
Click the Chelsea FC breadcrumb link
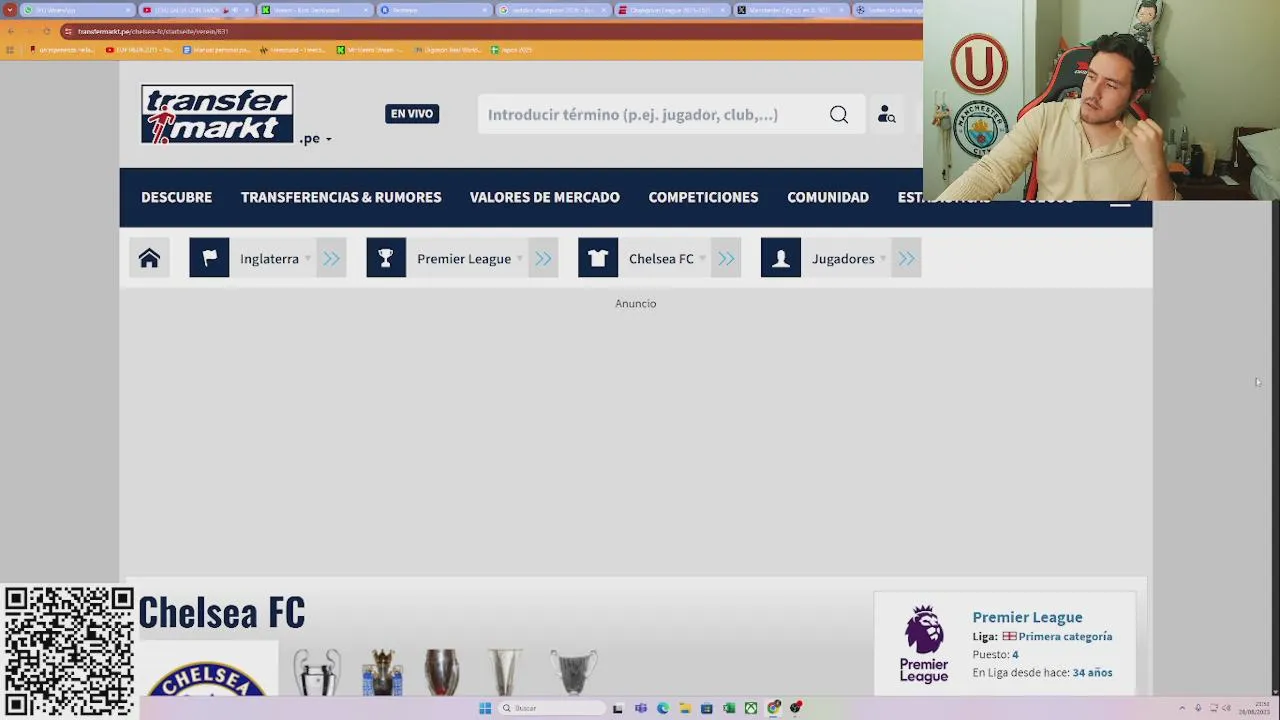(661, 259)
